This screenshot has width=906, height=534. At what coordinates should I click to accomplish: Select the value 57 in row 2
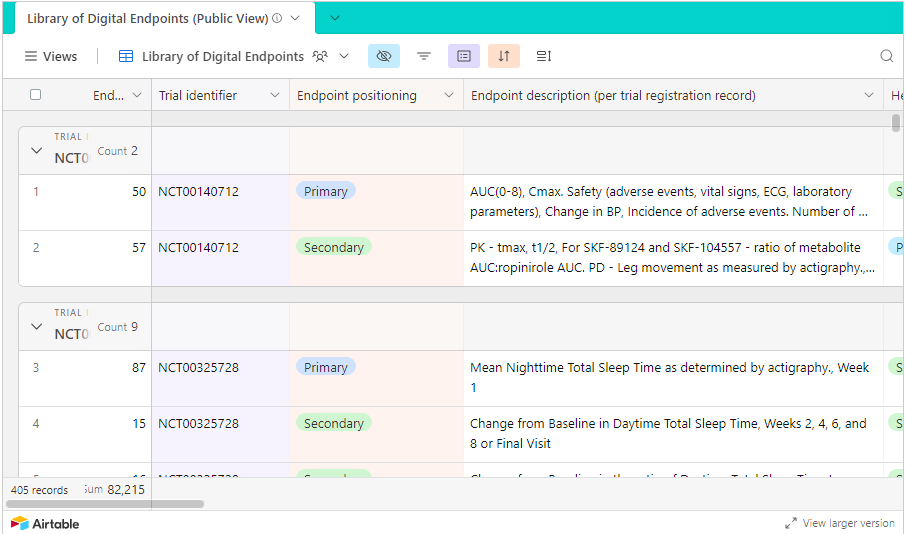pos(139,248)
